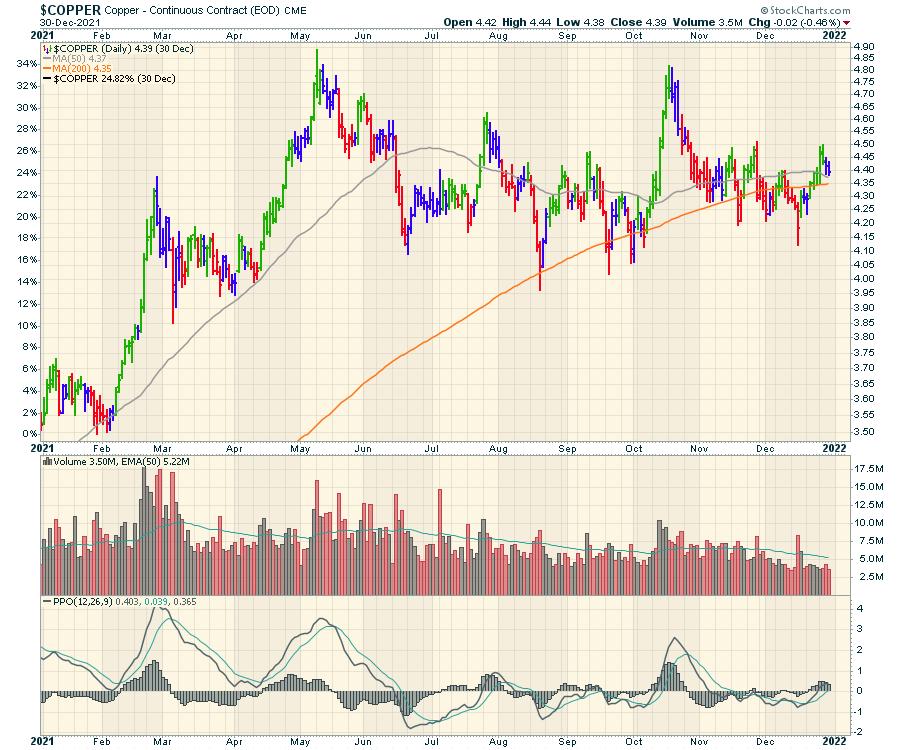Click the 34% level on left percent axis
900x750 pixels.
(24, 65)
